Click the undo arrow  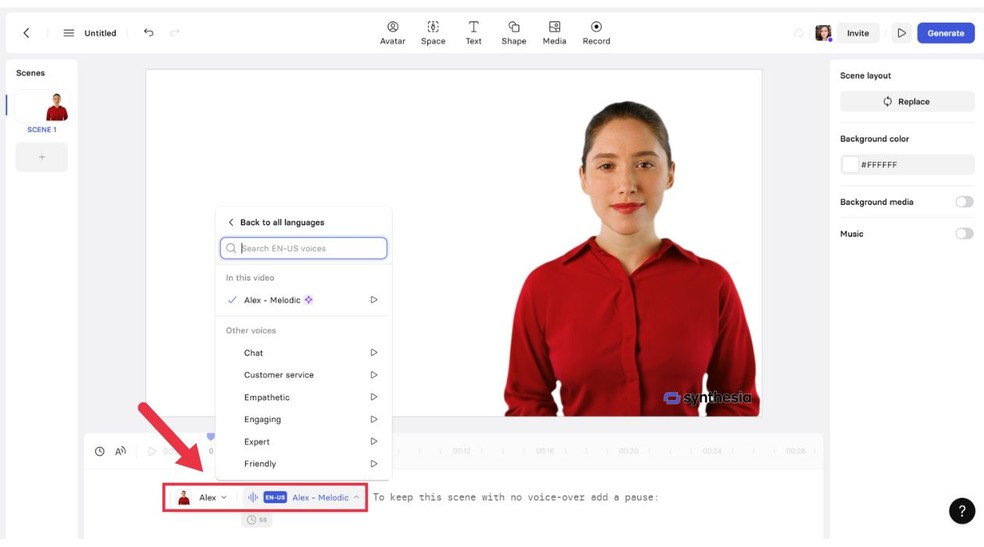click(x=149, y=33)
